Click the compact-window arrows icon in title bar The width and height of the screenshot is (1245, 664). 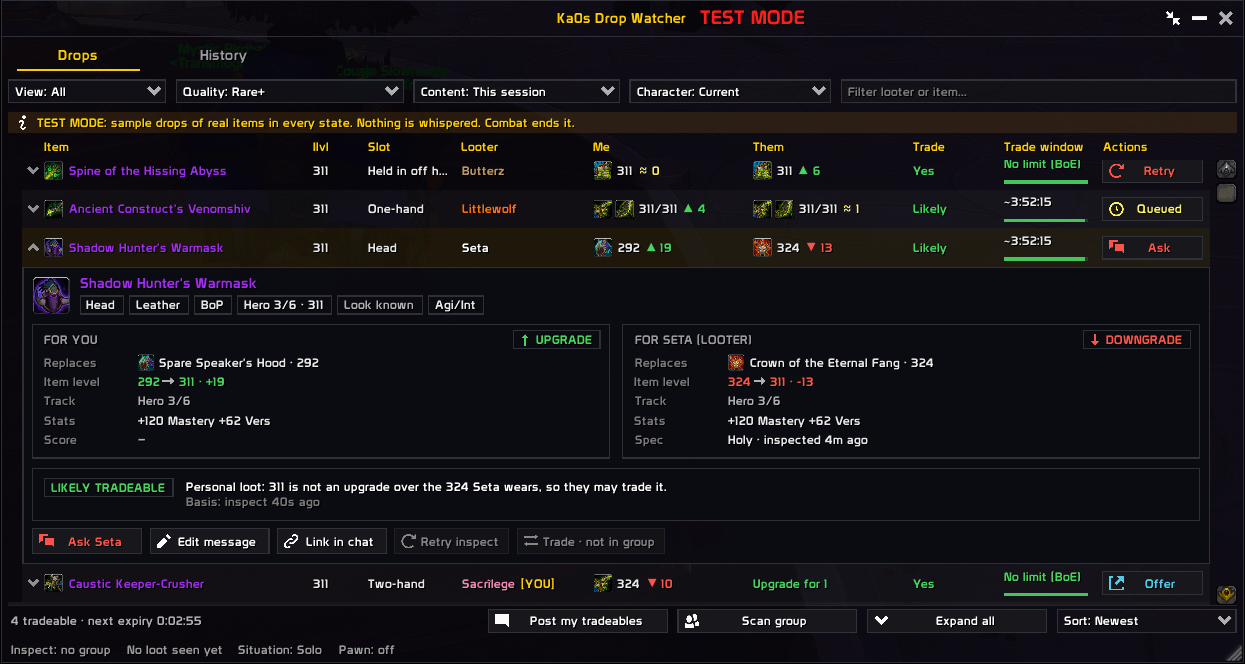(x=1173, y=18)
